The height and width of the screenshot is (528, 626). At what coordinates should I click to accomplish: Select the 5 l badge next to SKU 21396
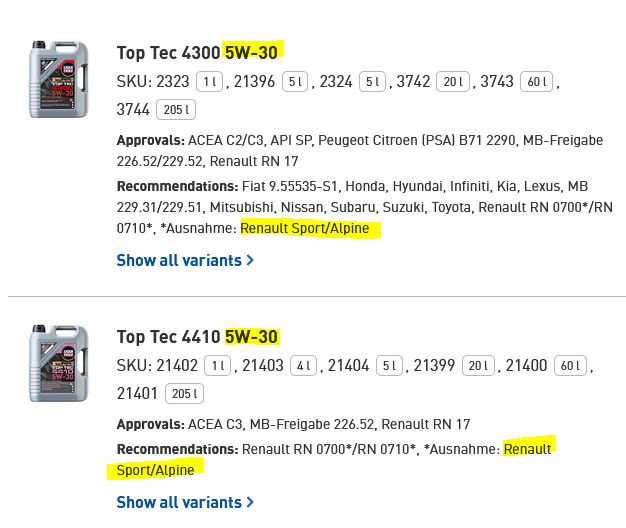(295, 82)
